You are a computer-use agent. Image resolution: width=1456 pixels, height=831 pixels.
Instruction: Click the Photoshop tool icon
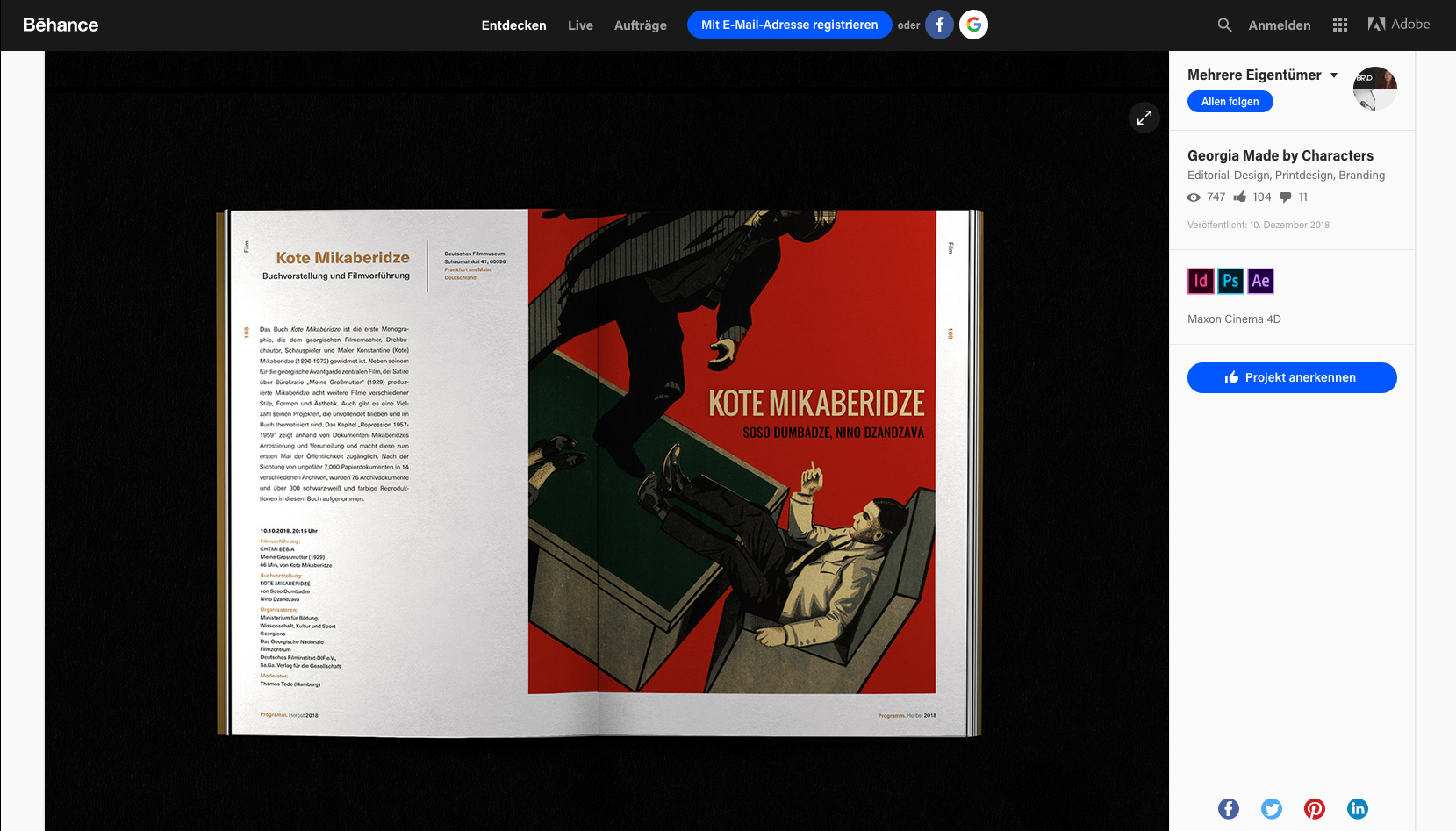pos(1230,281)
